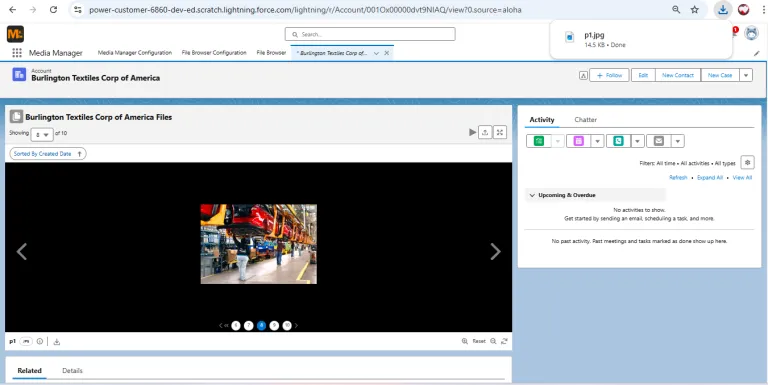Click the Edit button

point(643,75)
